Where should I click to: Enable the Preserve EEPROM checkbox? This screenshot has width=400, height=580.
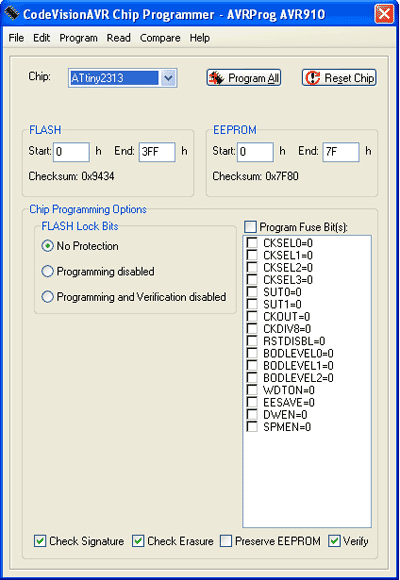click(x=226, y=541)
